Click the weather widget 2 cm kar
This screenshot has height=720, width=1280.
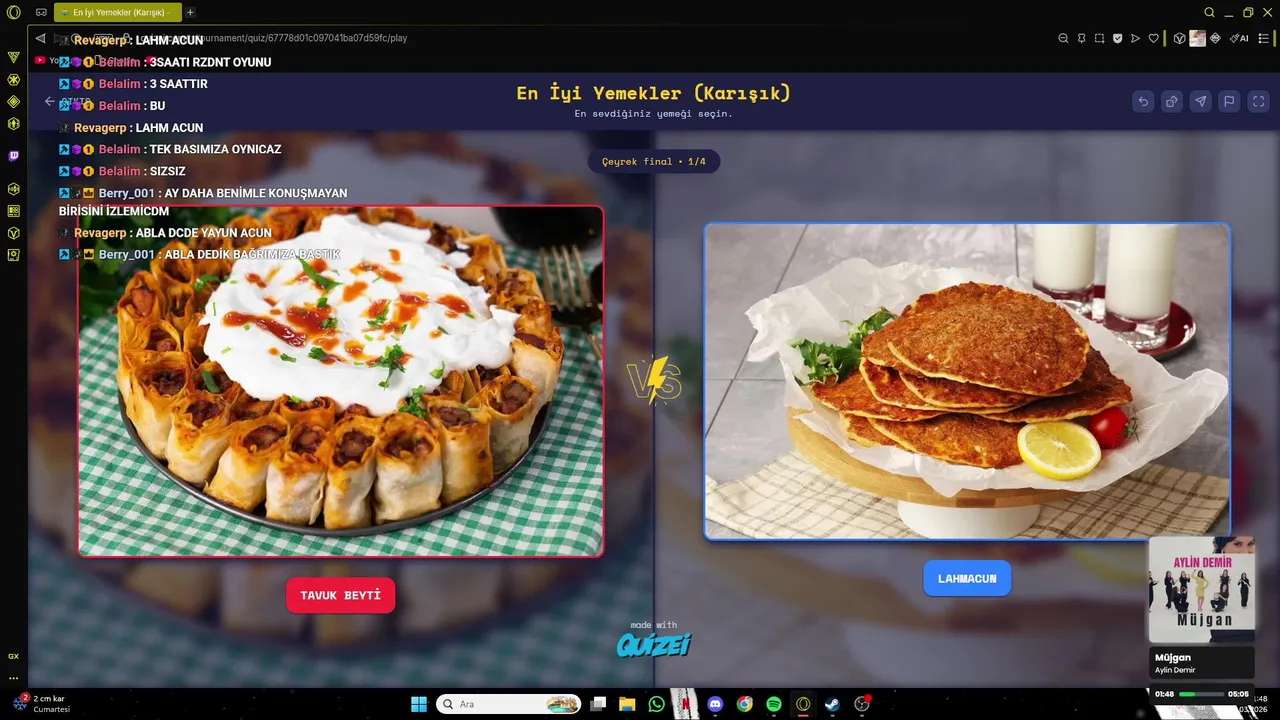click(x=40, y=703)
